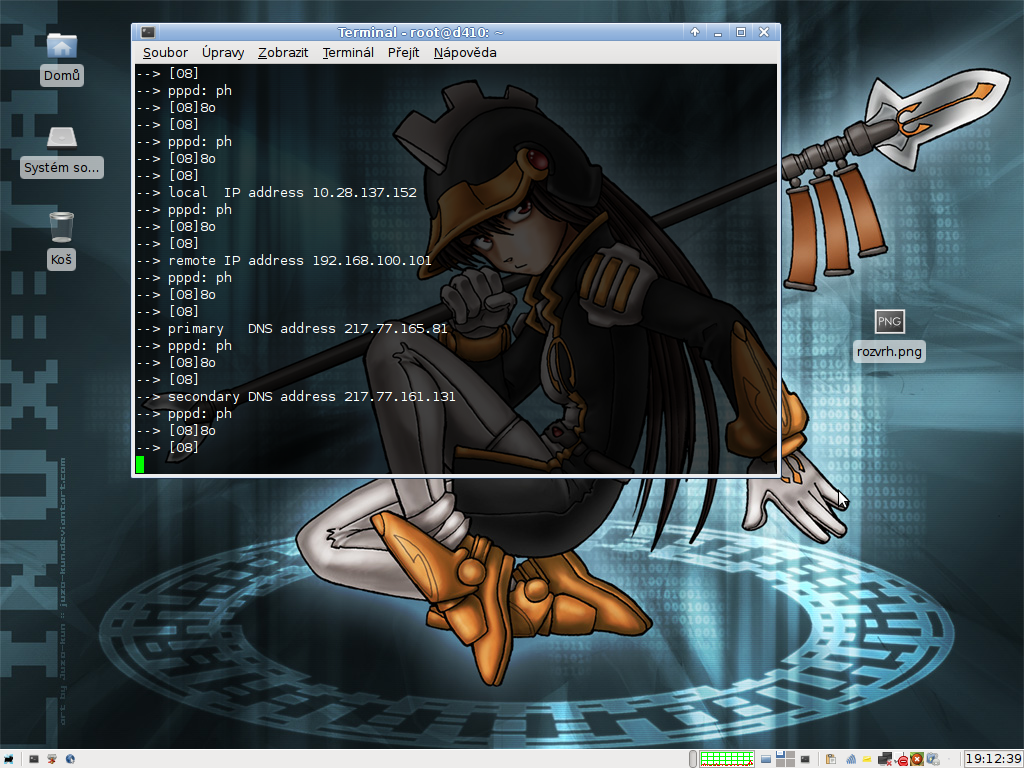Open the Nápověda menu

(465, 53)
